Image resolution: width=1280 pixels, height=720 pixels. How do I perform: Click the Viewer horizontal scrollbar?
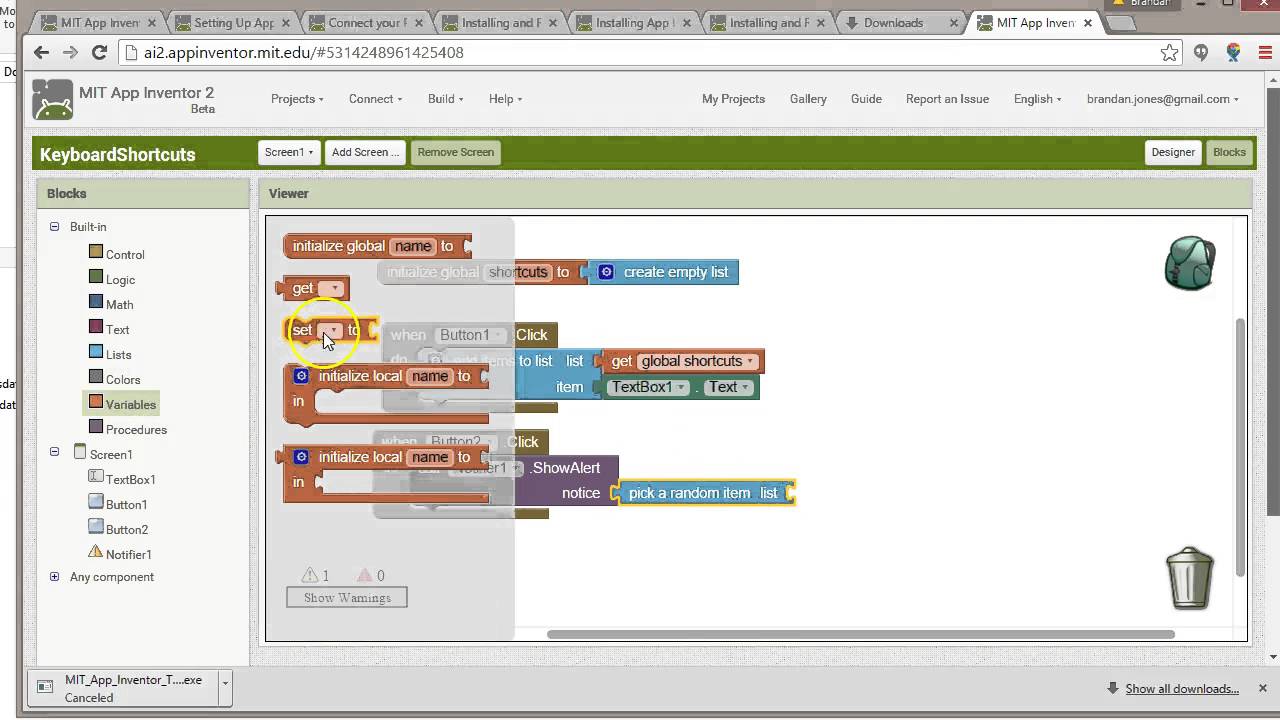[x=861, y=634]
